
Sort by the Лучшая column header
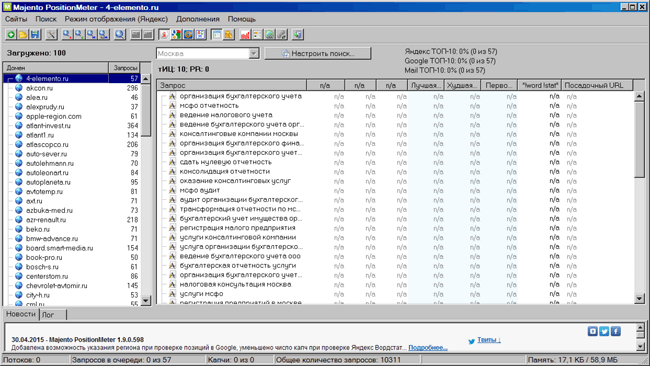pyautogui.click(x=425, y=85)
